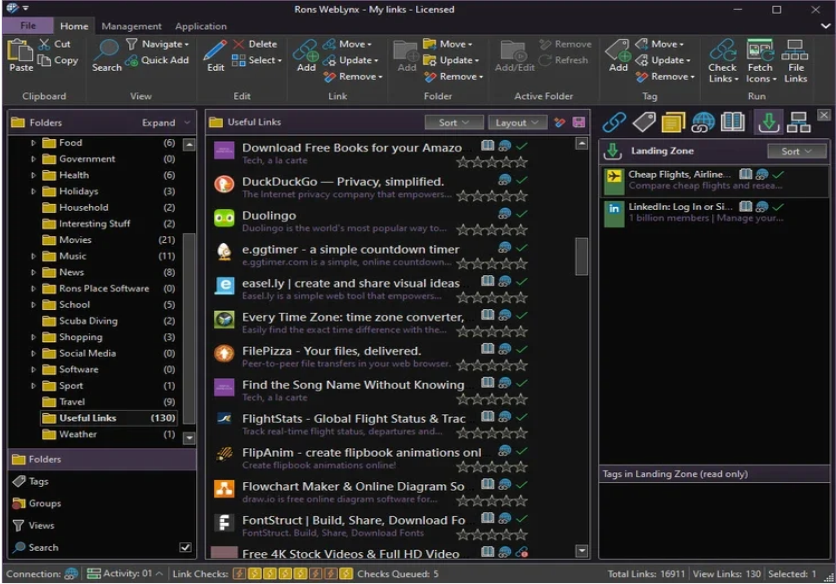Toggle checkmark on LinkedIn landing item
The height and width of the screenshot is (584, 836).
click(778, 206)
